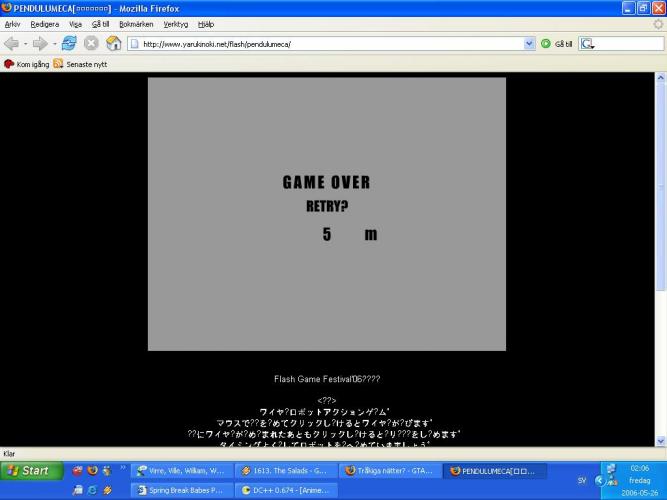Open the Redigera menu

pyautogui.click(x=44, y=24)
